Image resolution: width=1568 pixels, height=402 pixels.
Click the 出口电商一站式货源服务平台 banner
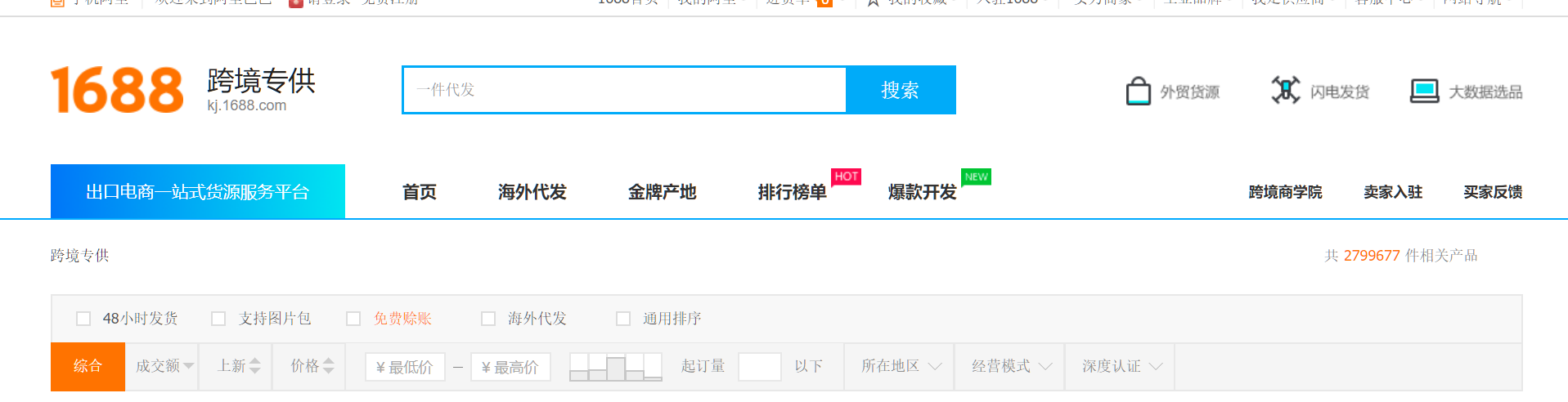pyautogui.click(x=198, y=192)
